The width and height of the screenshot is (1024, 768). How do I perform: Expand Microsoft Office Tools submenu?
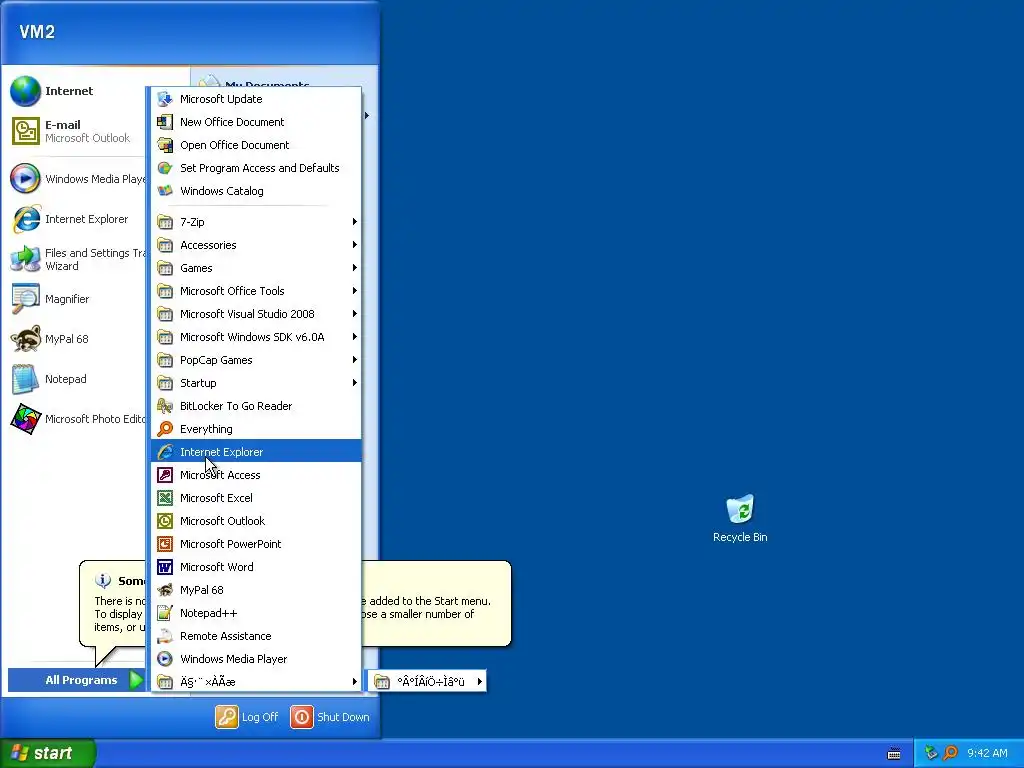point(256,291)
